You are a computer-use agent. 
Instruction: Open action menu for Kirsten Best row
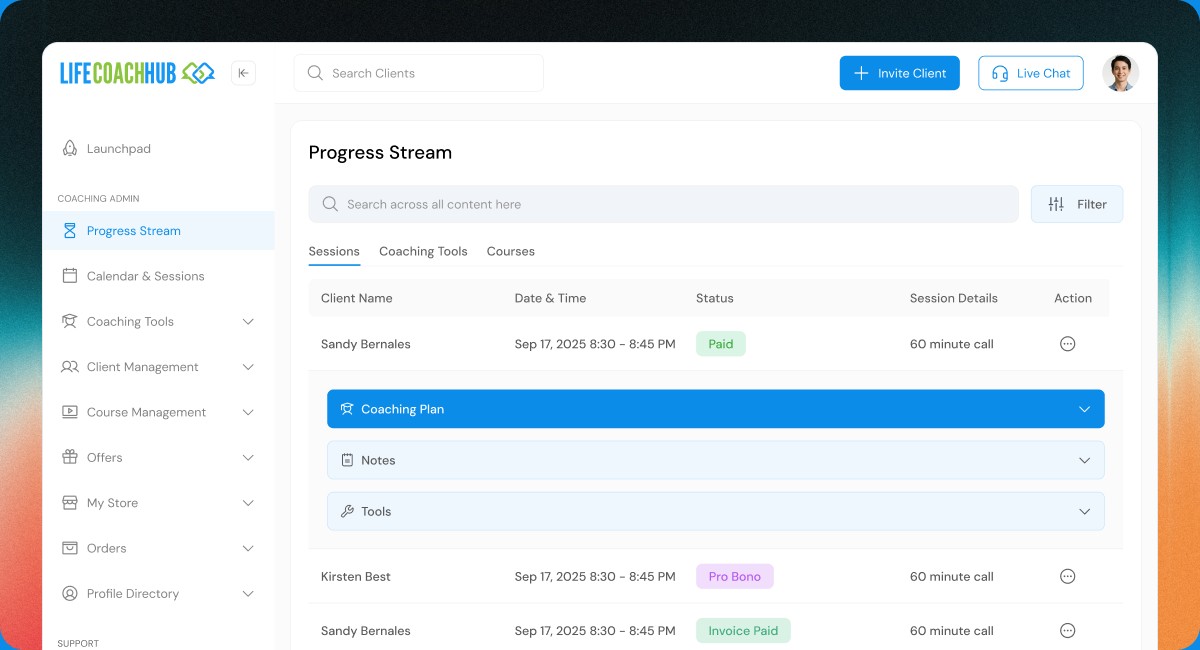point(1067,577)
